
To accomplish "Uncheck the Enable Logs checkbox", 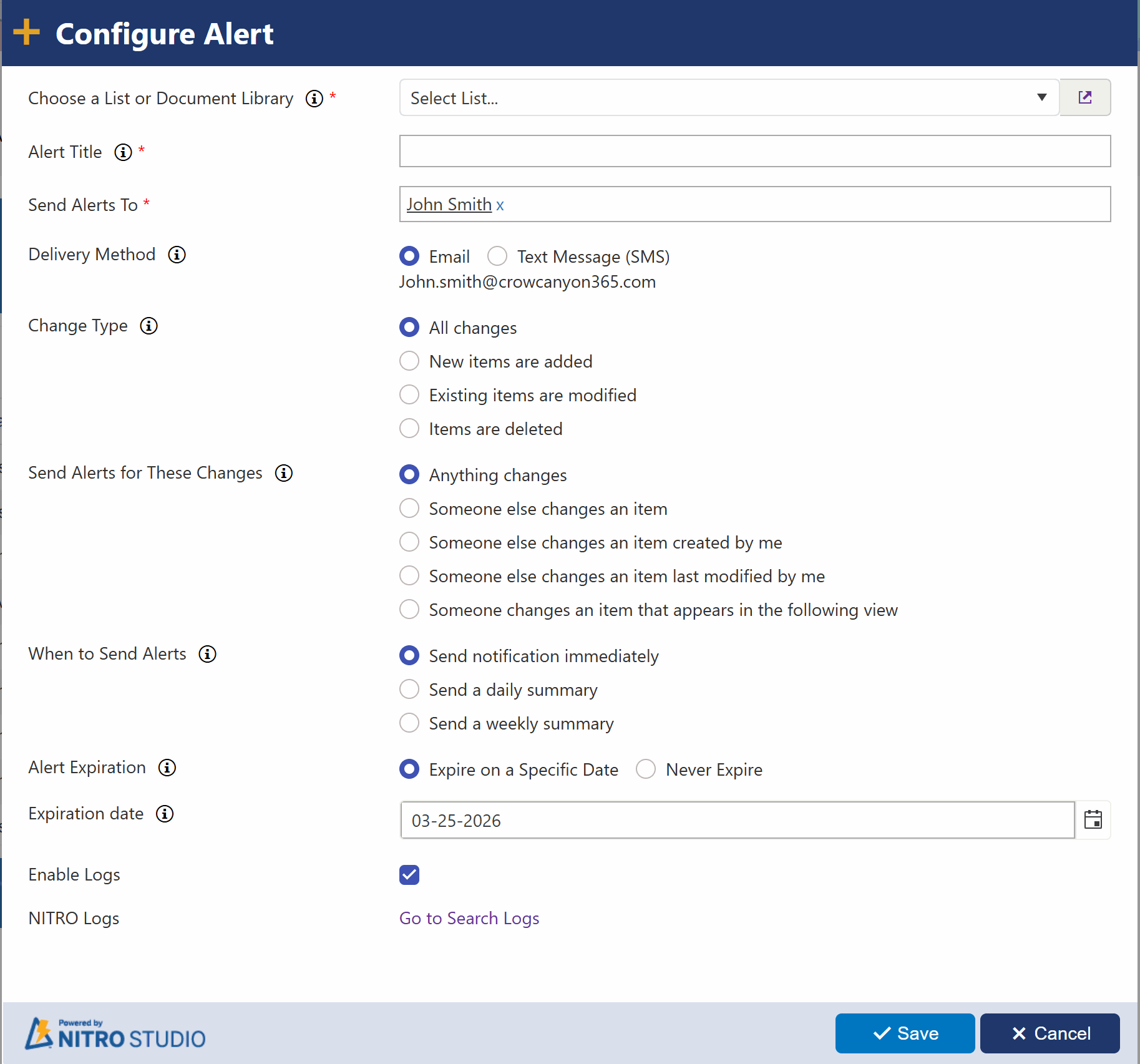I will (409, 875).
